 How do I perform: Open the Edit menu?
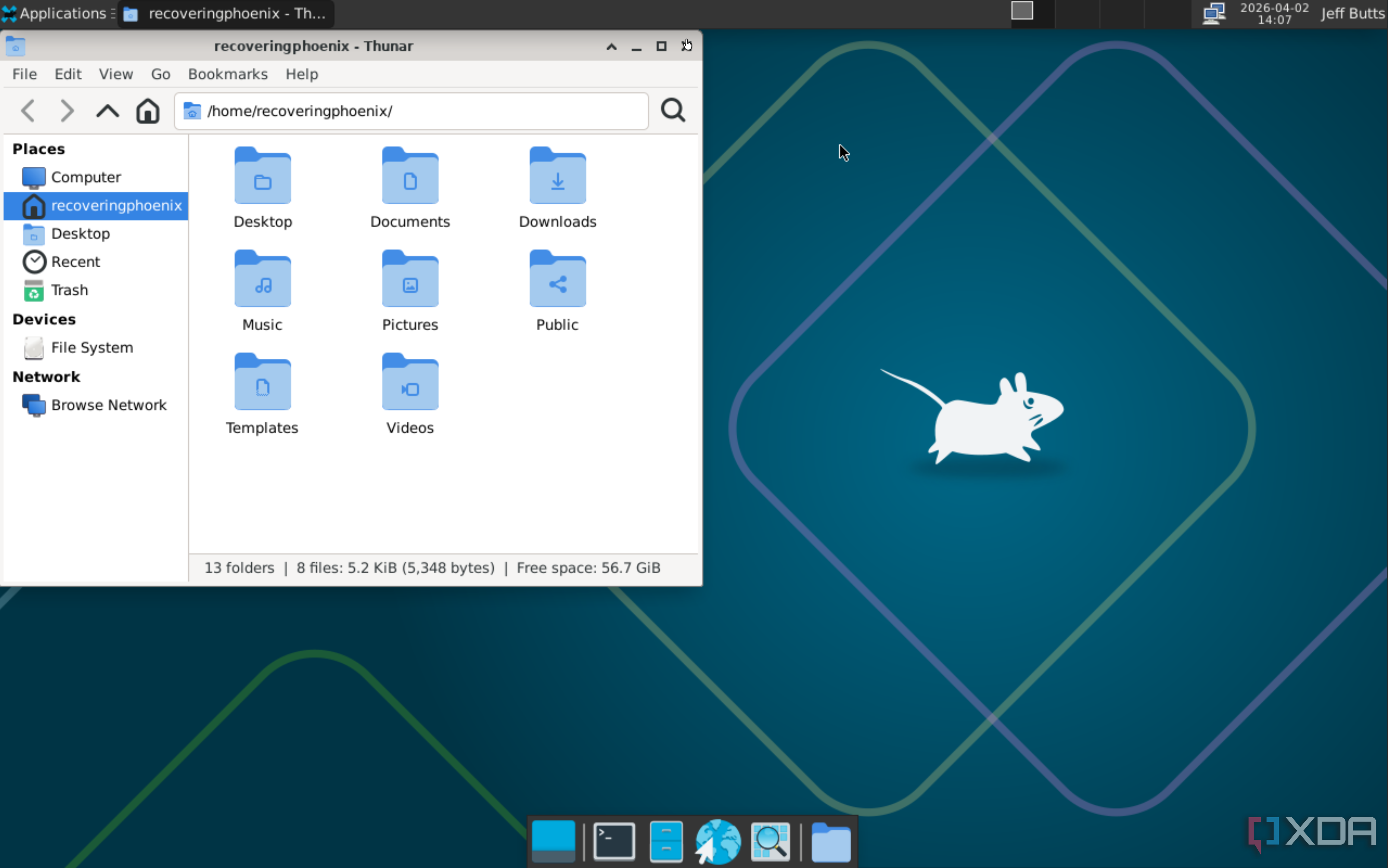[x=68, y=74]
